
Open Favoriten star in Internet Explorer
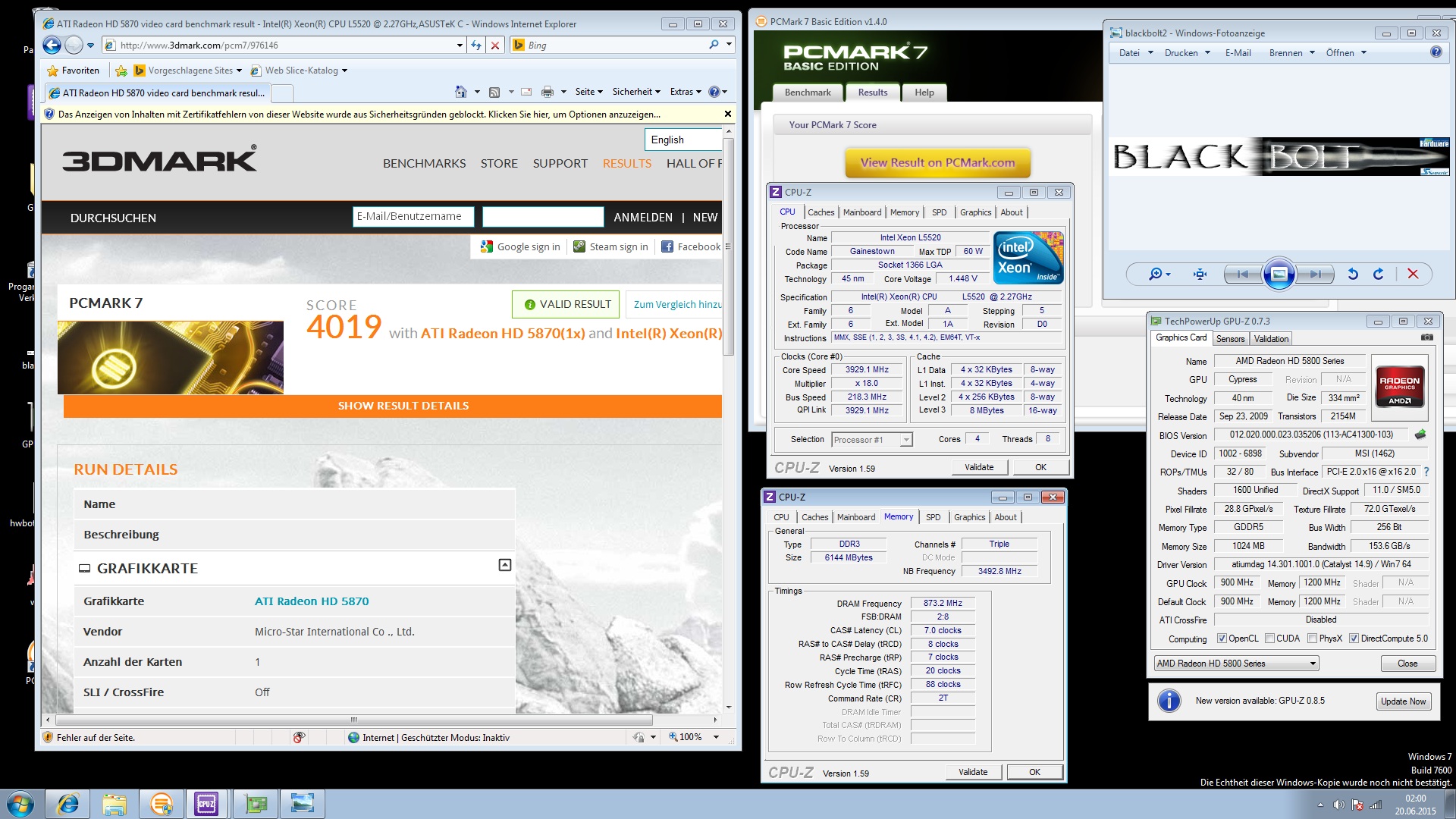(x=73, y=71)
